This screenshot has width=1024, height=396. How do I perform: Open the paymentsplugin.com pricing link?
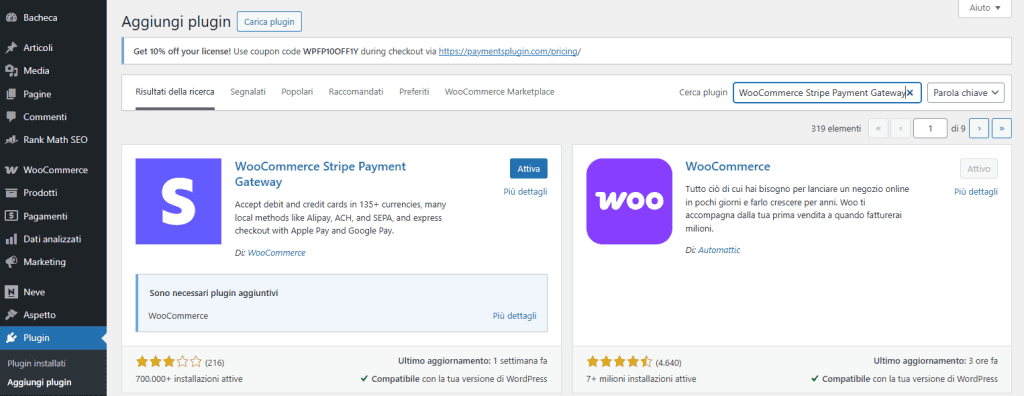tap(509, 51)
